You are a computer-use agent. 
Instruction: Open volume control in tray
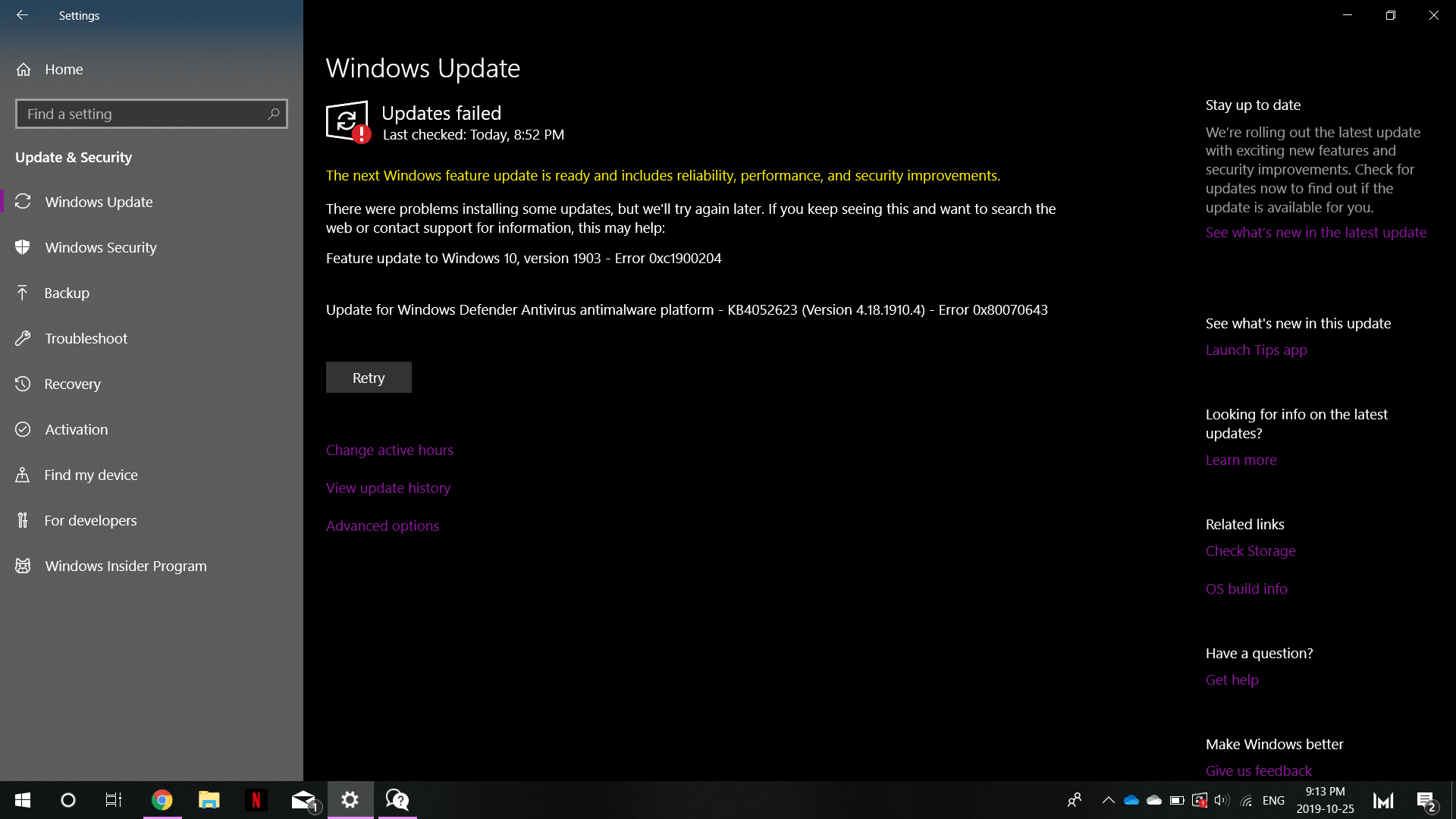(1222, 800)
